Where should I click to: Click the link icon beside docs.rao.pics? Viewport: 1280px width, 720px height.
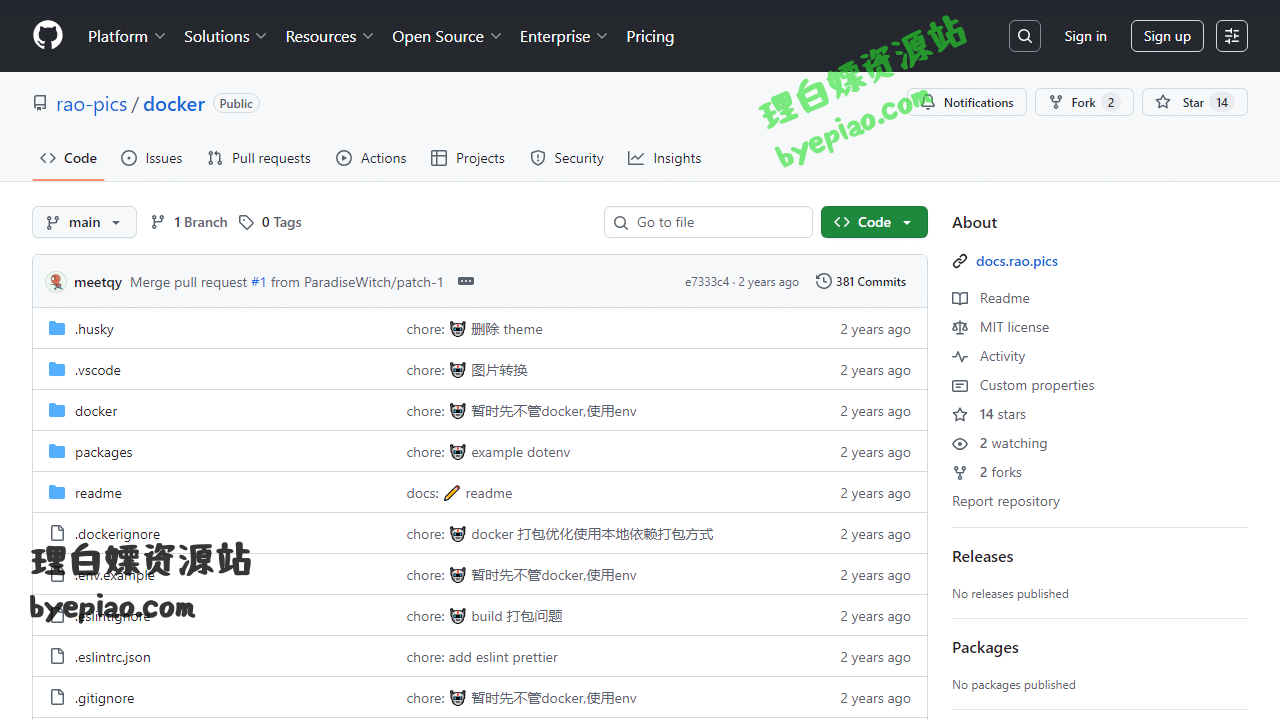pos(960,261)
